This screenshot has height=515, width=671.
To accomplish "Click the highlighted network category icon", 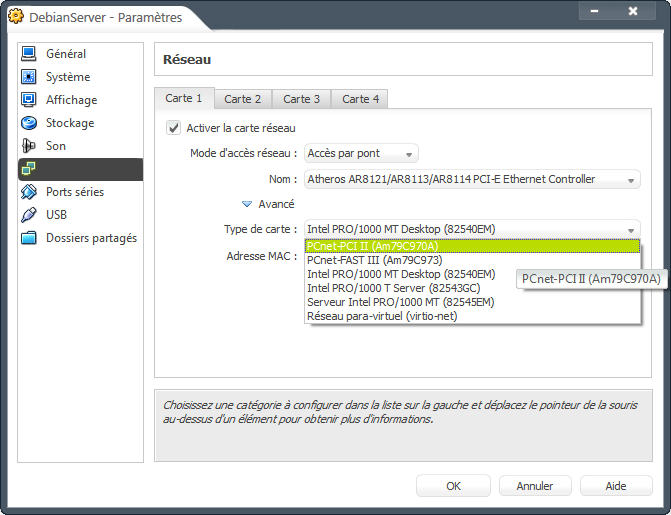I will [x=29, y=169].
